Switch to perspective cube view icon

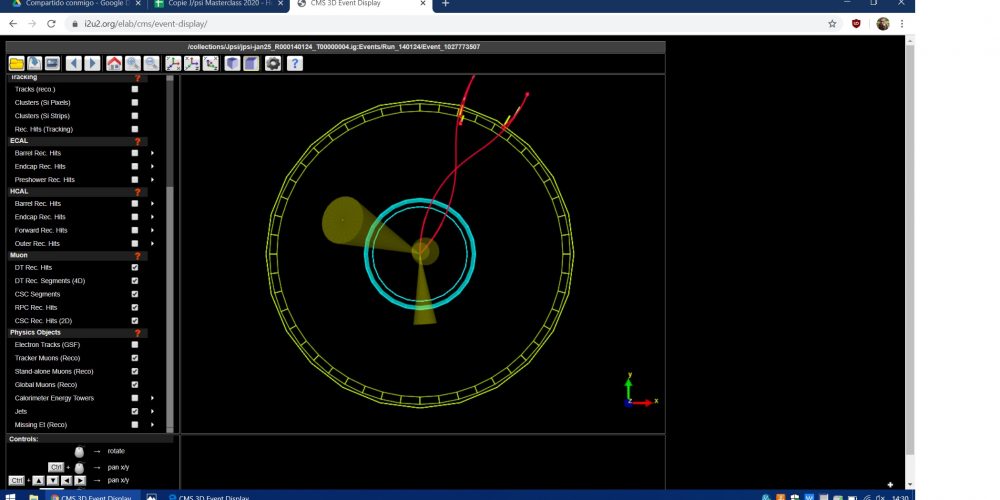pyautogui.click(x=232, y=63)
